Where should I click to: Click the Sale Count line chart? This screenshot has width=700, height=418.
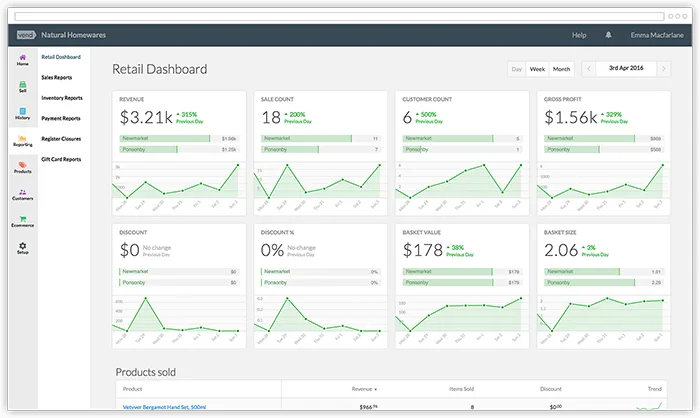320,181
